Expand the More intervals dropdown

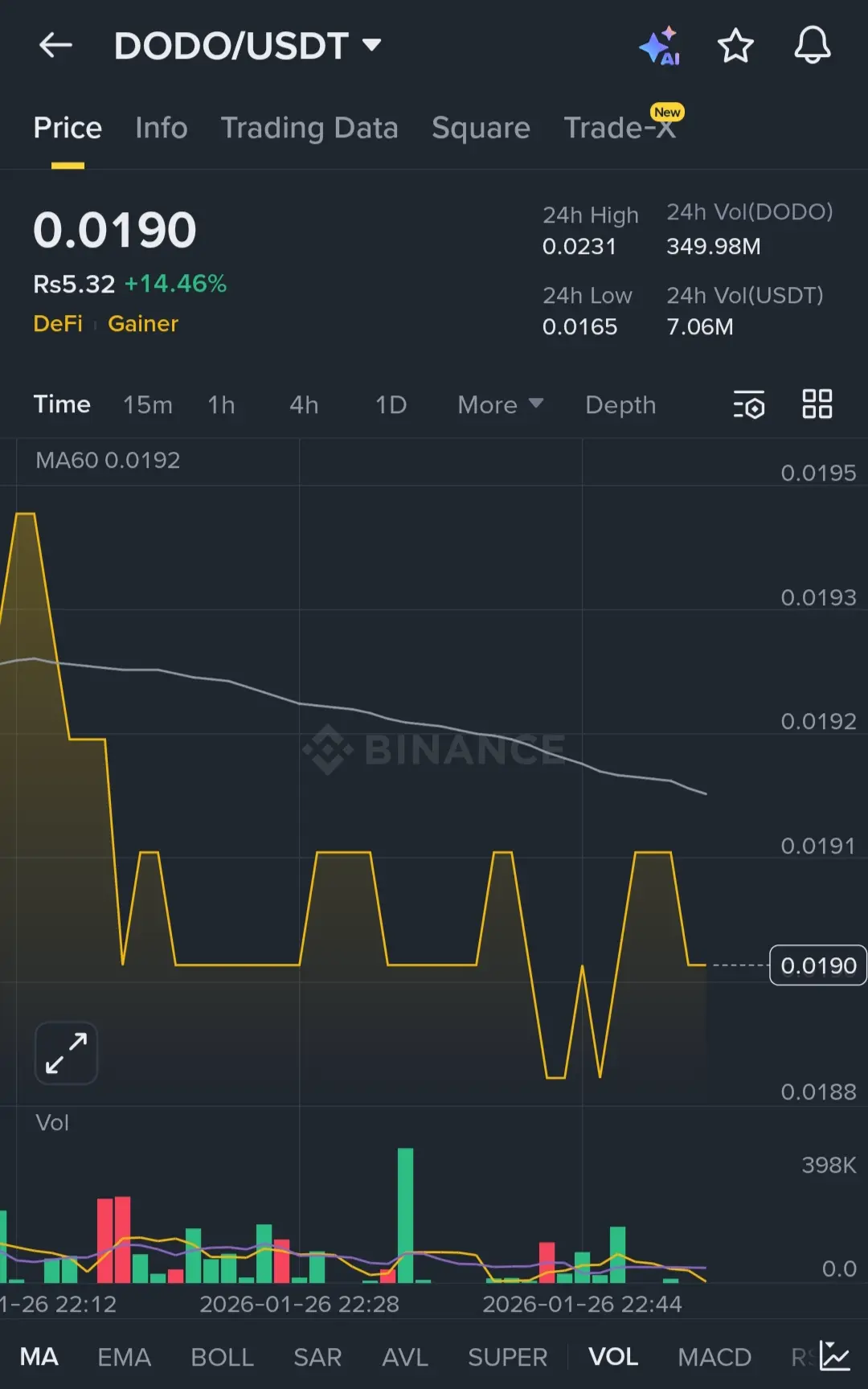[501, 404]
